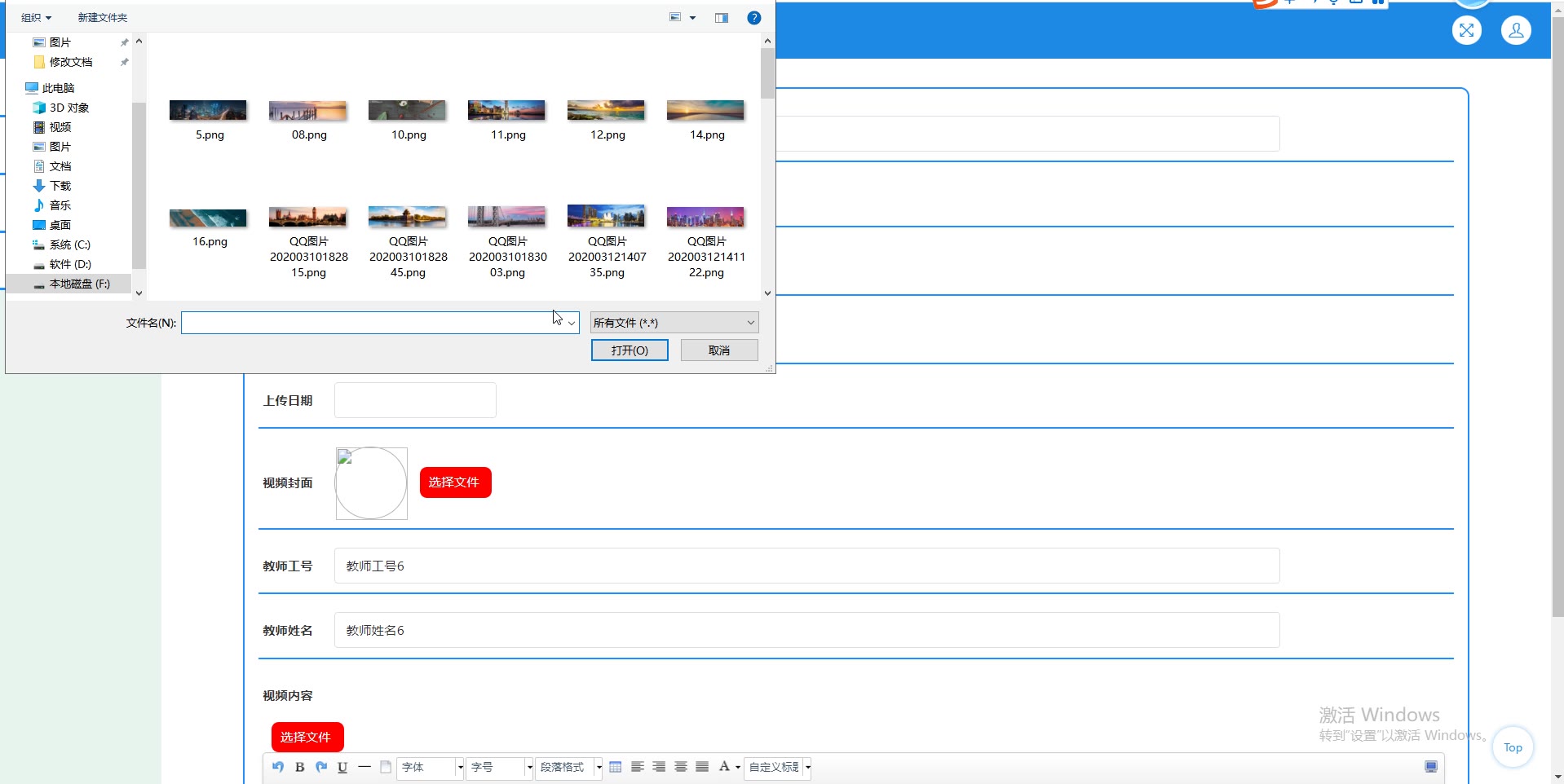Select the 12.png file

607,119
